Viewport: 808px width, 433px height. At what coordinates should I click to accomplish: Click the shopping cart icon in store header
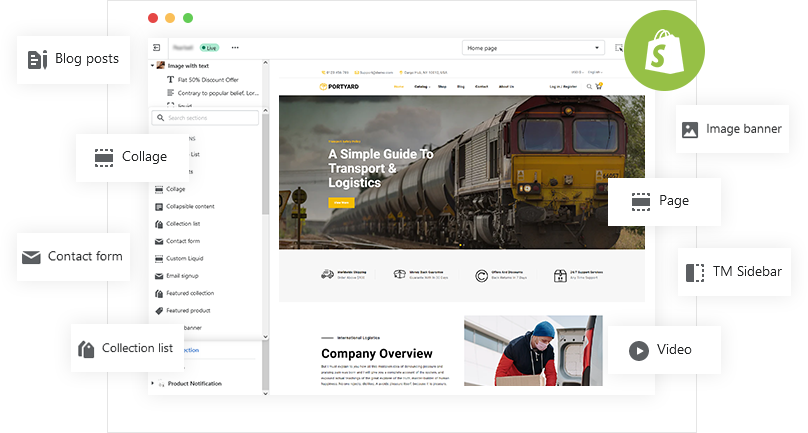[599, 87]
